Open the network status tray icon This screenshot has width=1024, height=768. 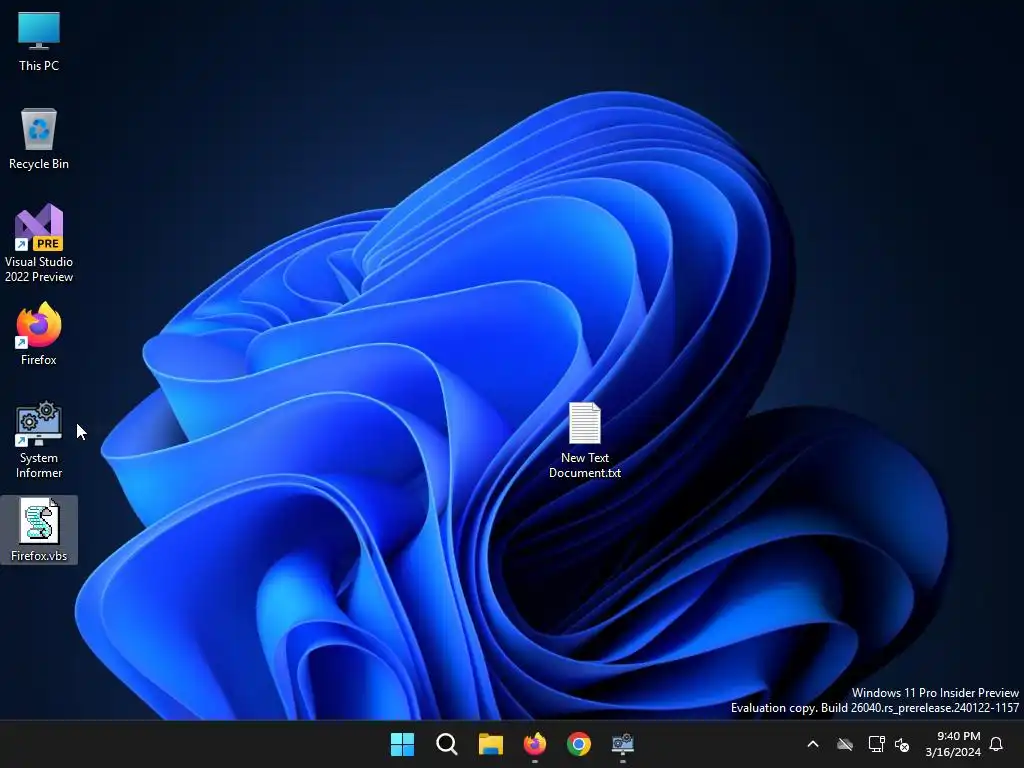coord(876,744)
